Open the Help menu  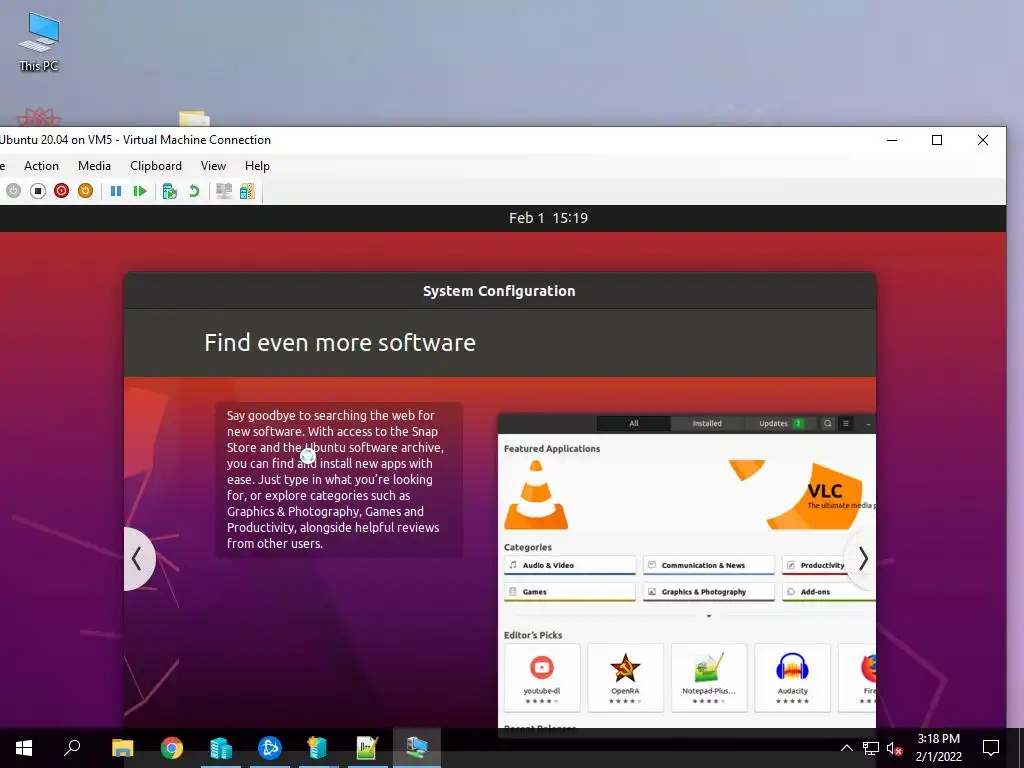click(257, 166)
